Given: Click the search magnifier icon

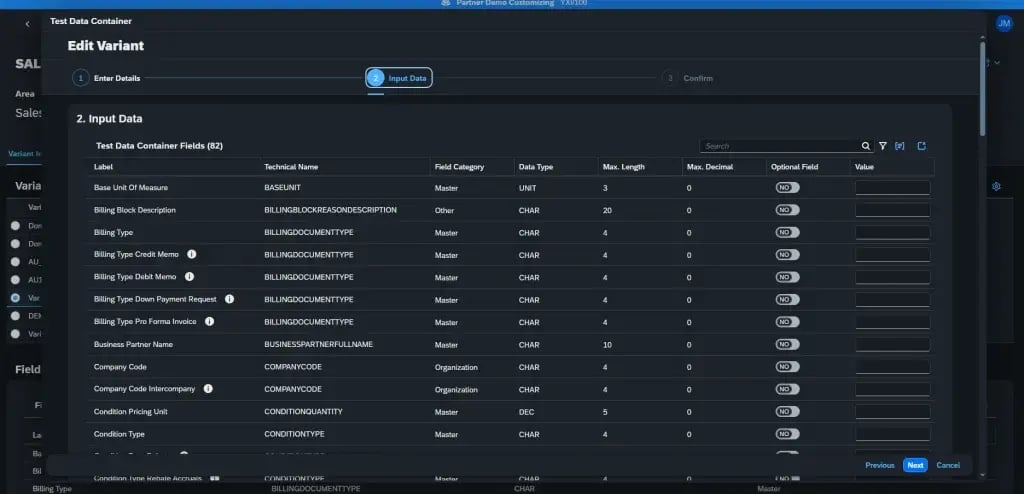Looking at the screenshot, I should (x=866, y=146).
